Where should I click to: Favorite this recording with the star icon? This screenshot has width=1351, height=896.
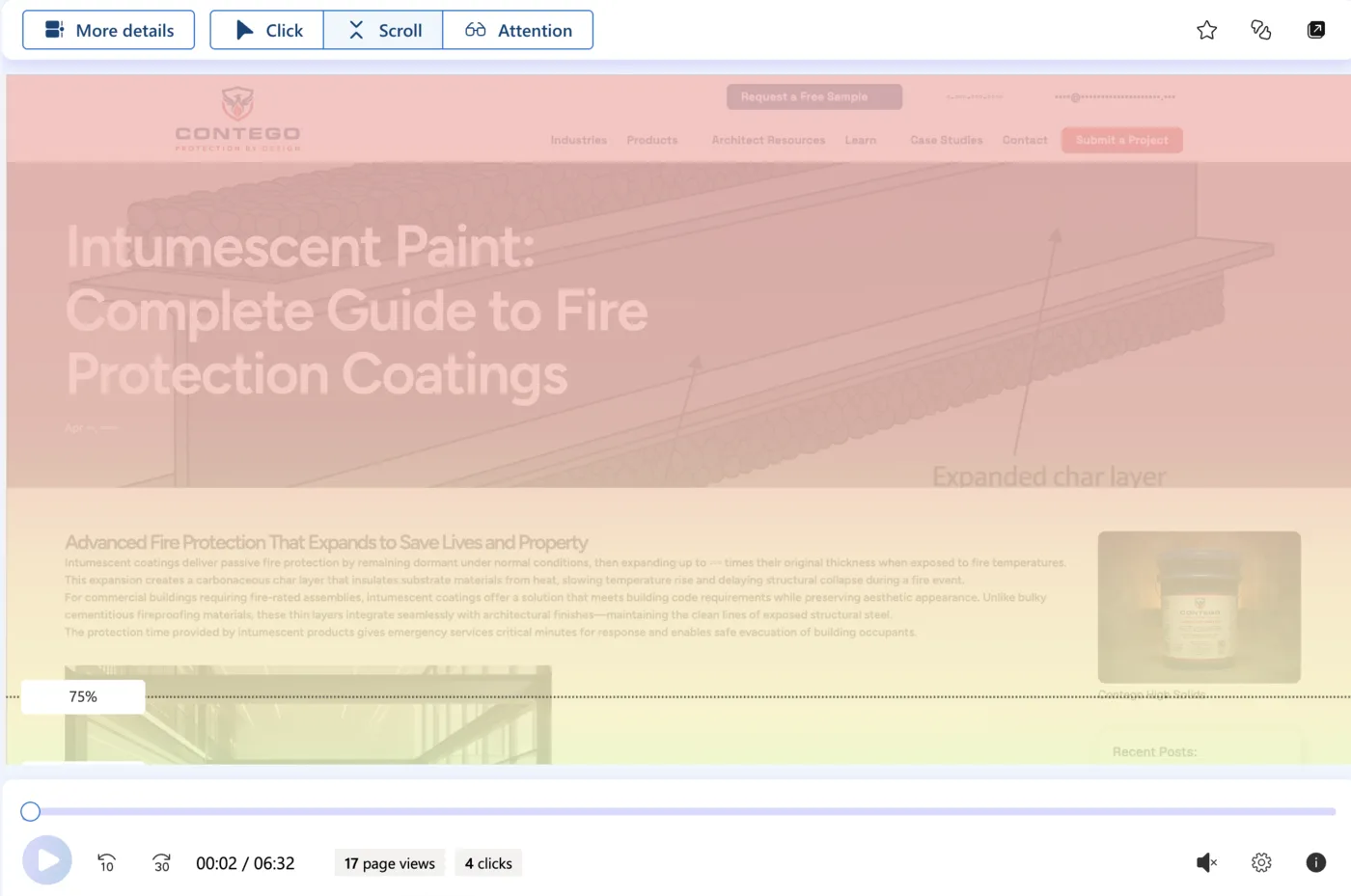(1206, 30)
